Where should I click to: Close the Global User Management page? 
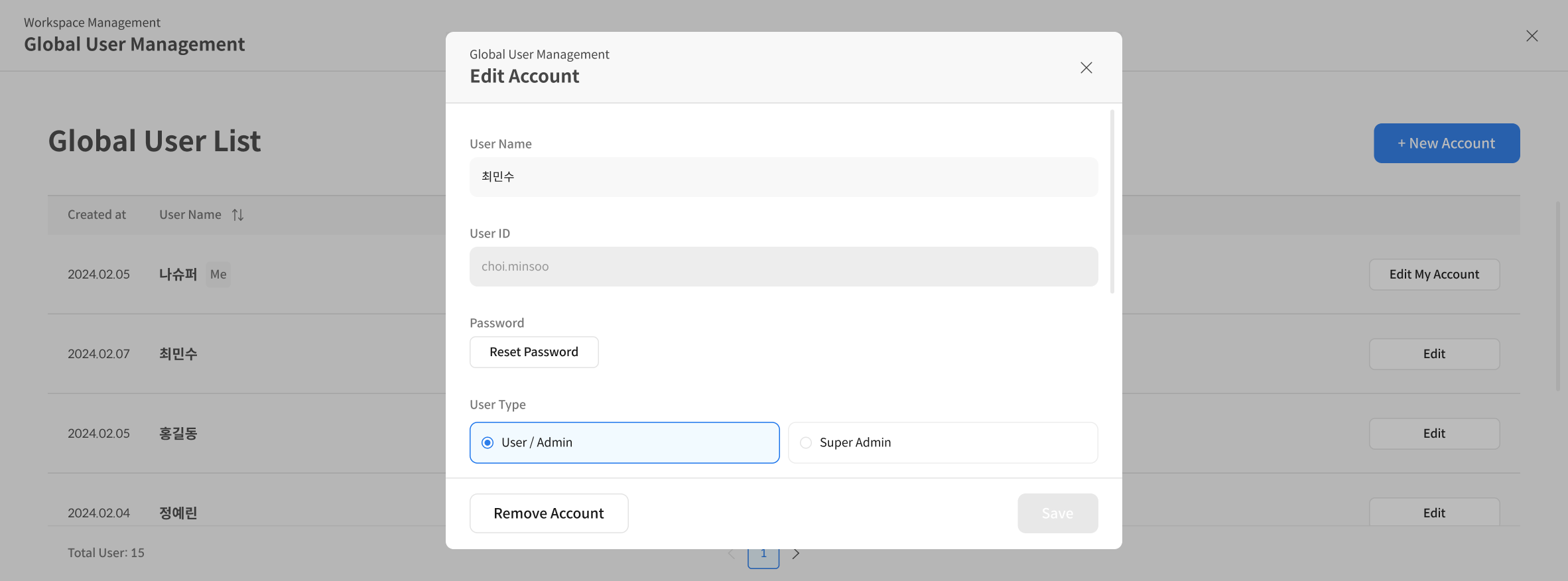point(1532,36)
